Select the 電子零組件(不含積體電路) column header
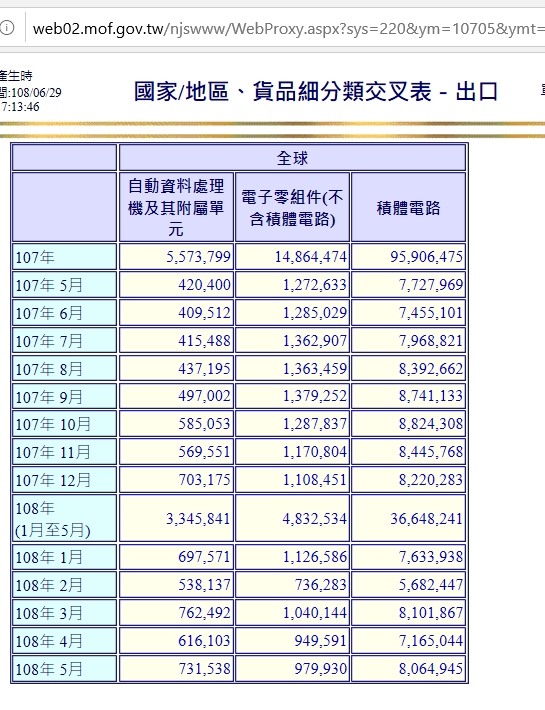This screenshot has width=545, height=710. (x=292, y=207)
